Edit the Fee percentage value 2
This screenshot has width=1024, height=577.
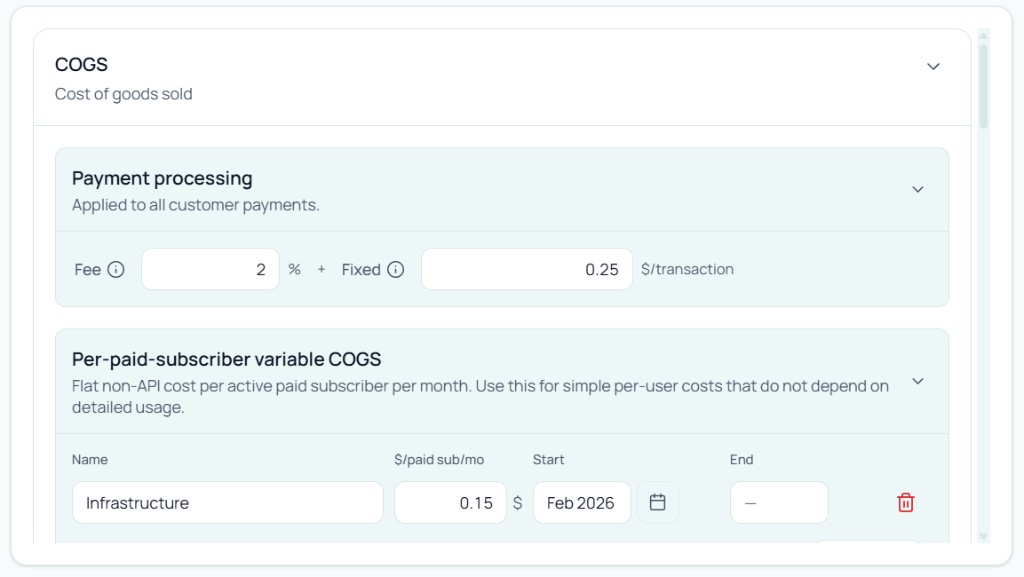point(210,269)
